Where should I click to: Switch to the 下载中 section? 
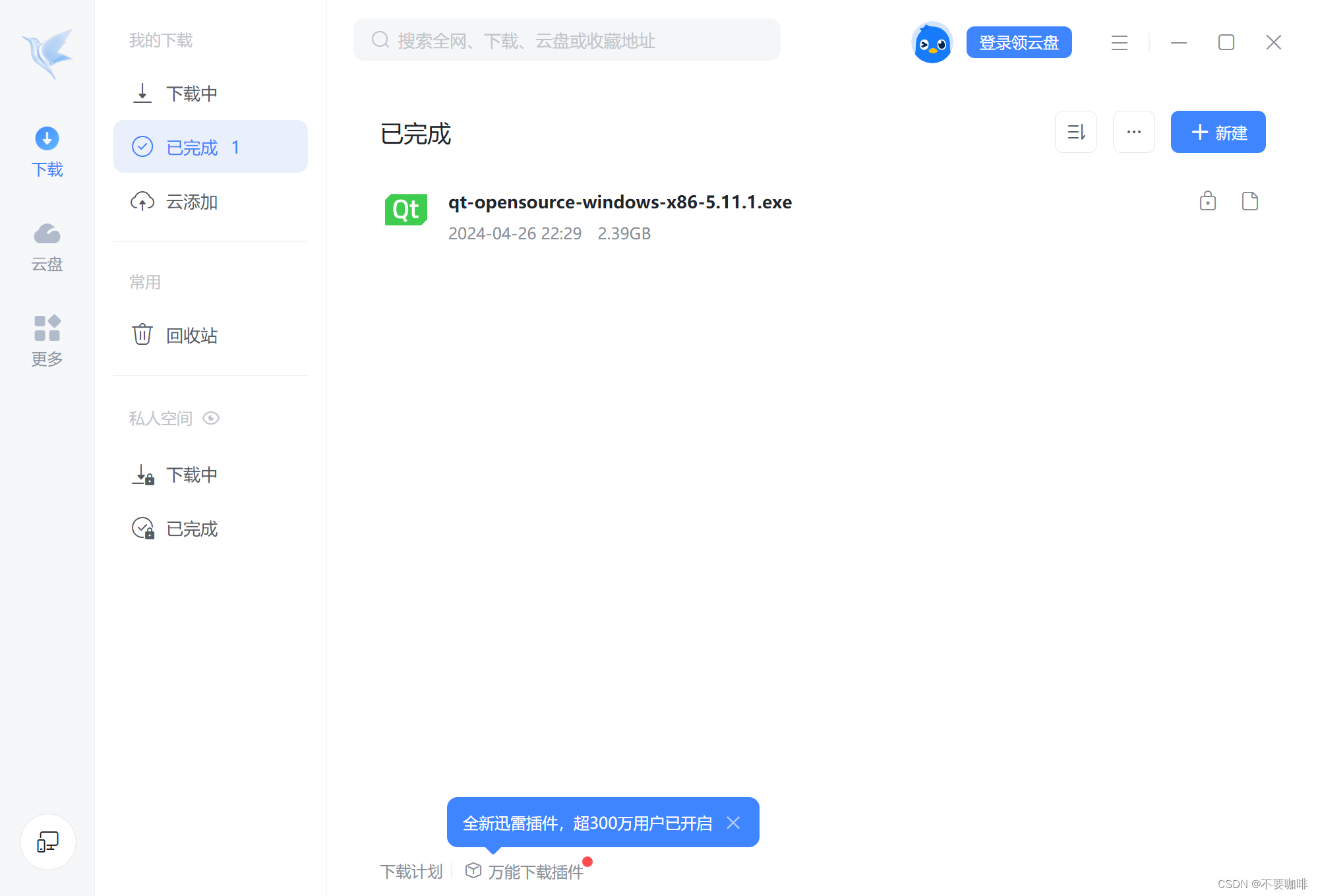[x=191, y=94]
